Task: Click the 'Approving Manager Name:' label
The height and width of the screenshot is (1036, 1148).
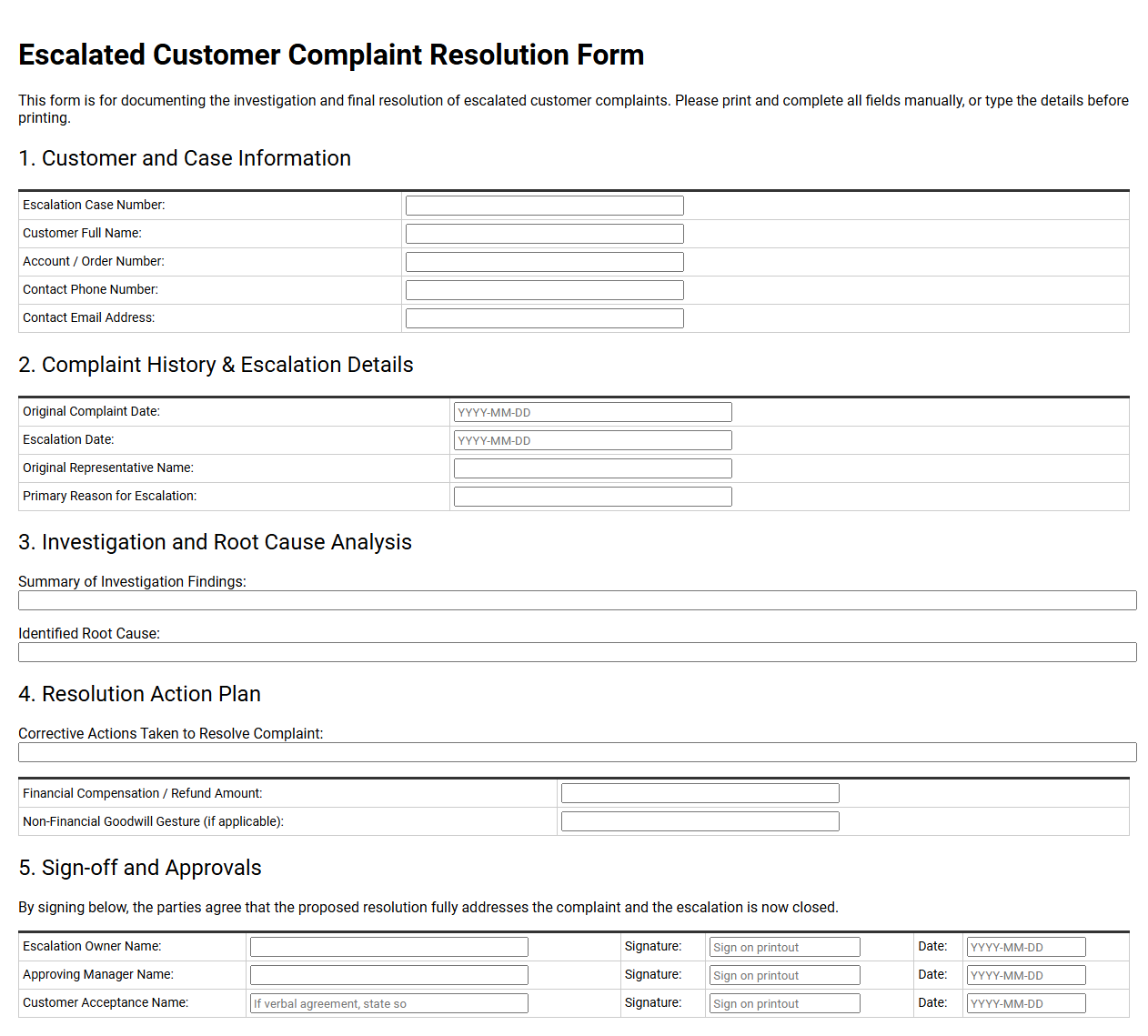Action: click(x=98, y=974)
